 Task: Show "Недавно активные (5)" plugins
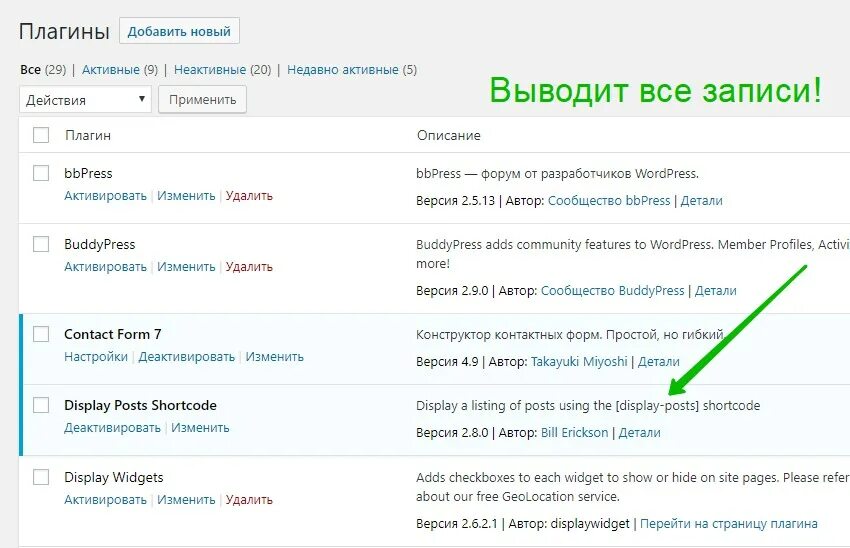[352, 69]
